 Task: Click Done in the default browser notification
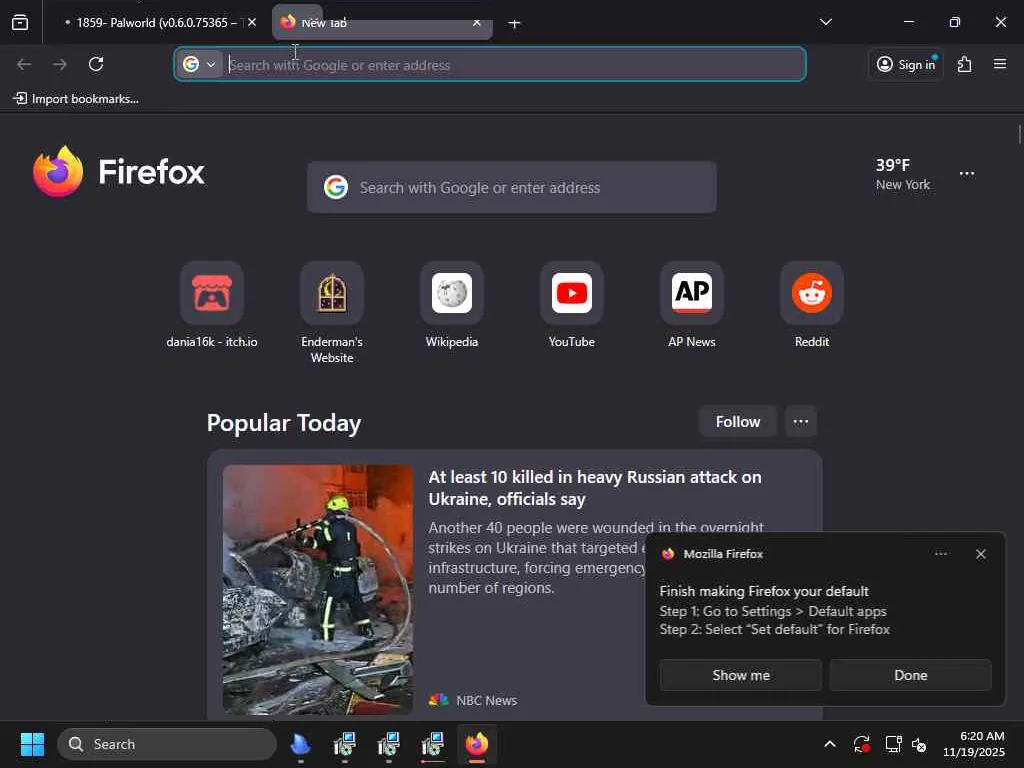[x=910, y=675]
